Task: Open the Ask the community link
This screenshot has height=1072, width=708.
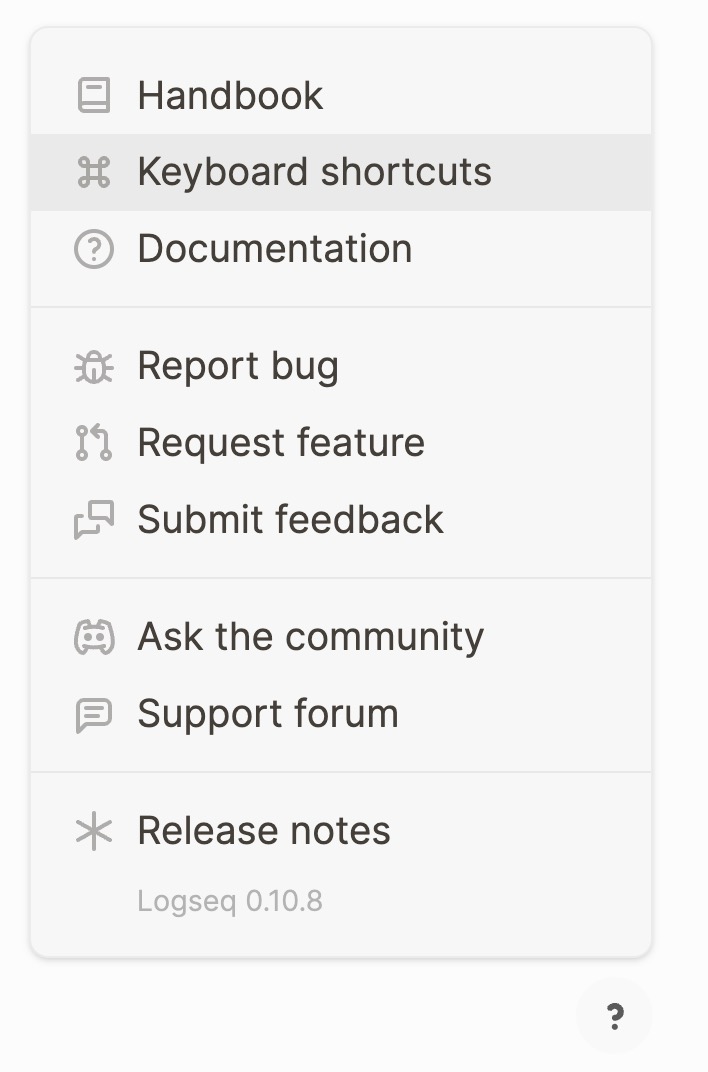Action: (341, 637)
